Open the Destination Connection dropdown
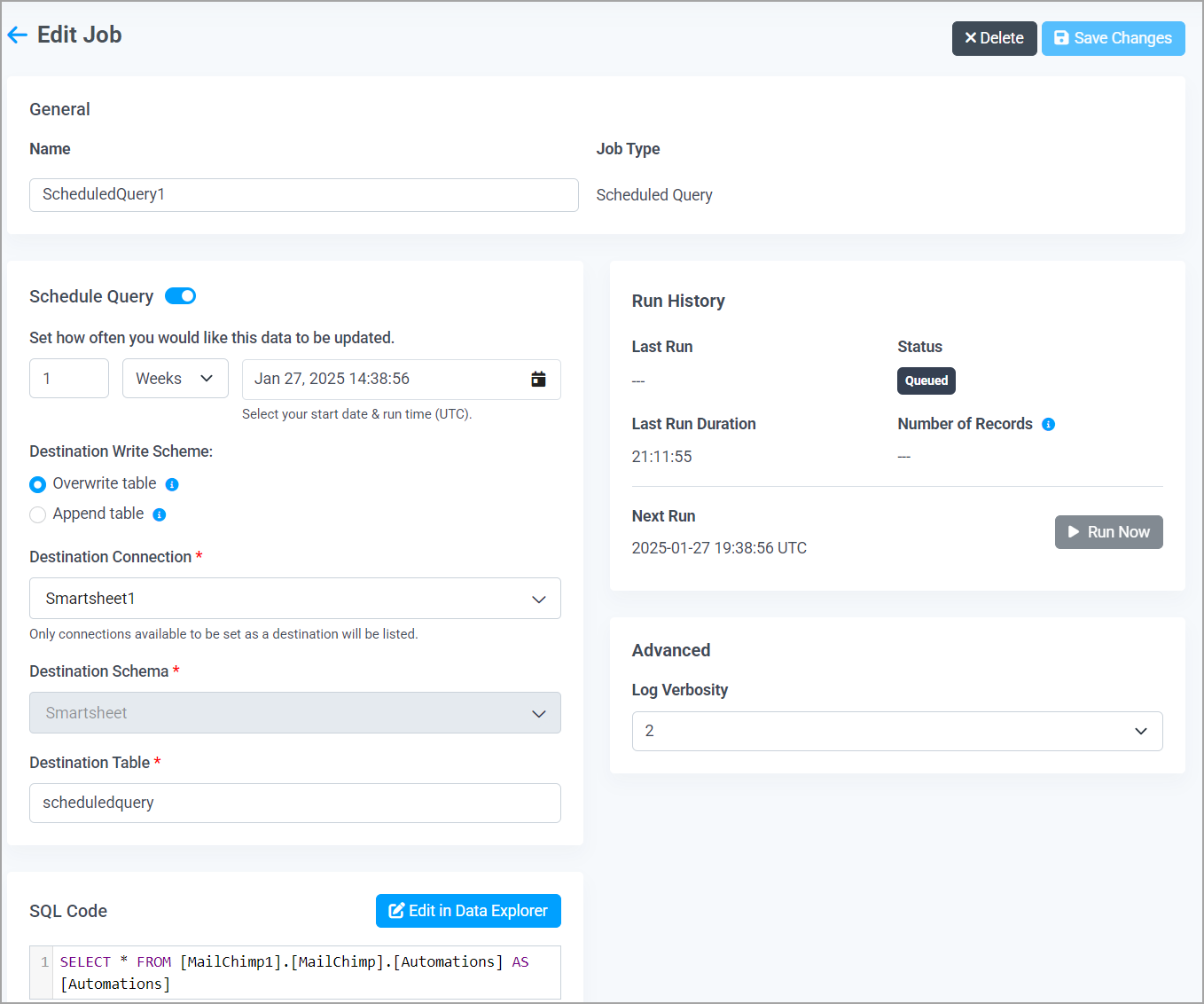The width and height of the screenshot is (1204, 1004). click(x=294, y=598)
